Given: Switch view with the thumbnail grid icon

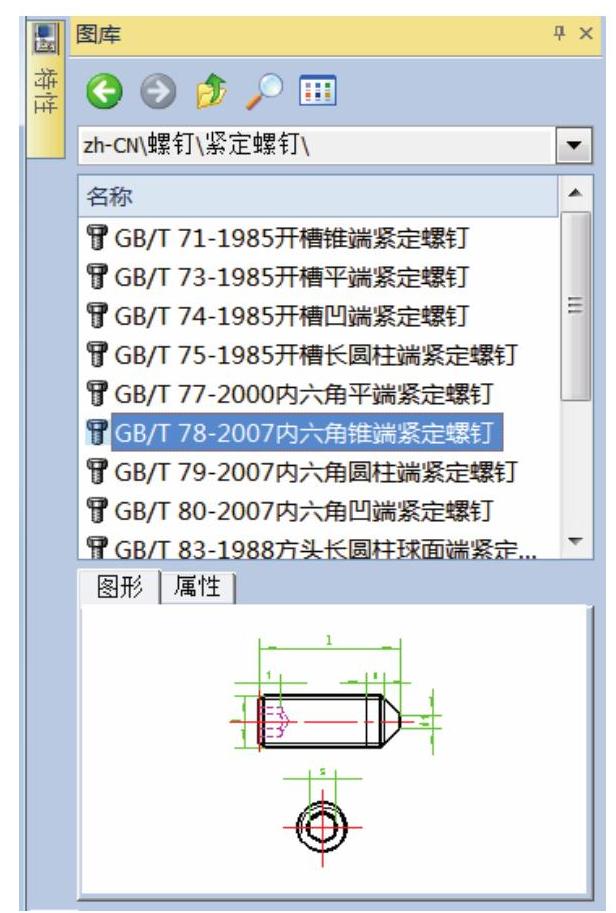Looking at the screenshot, I should [317, 91].
